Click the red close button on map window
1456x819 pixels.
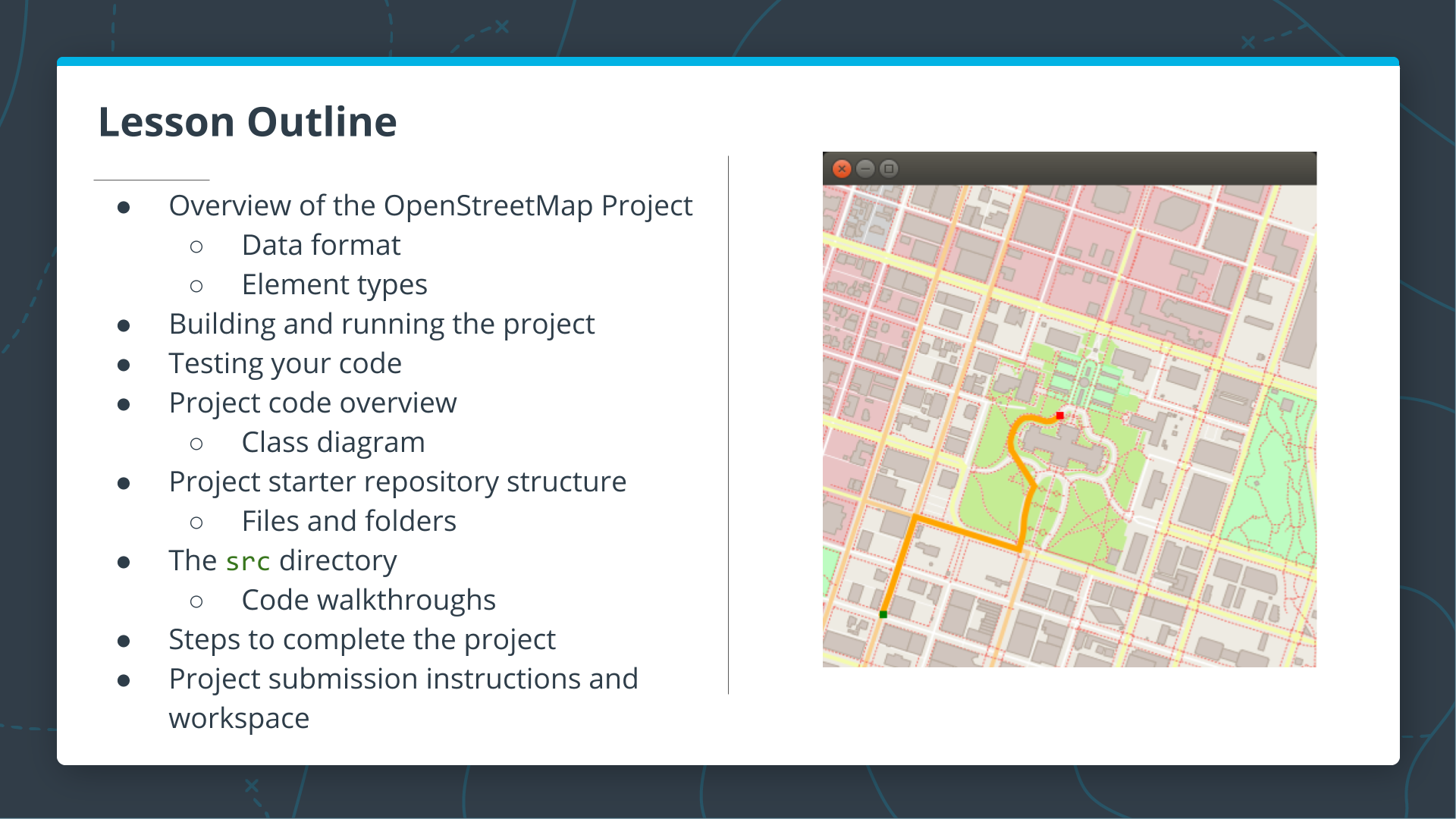(842, 168)
